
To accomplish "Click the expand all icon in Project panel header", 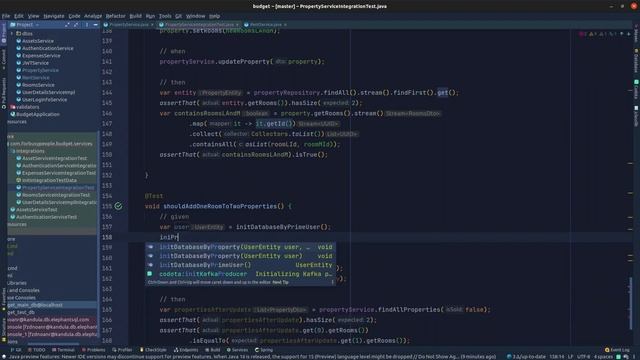I will pyautogui.click(x=67, y=24).
